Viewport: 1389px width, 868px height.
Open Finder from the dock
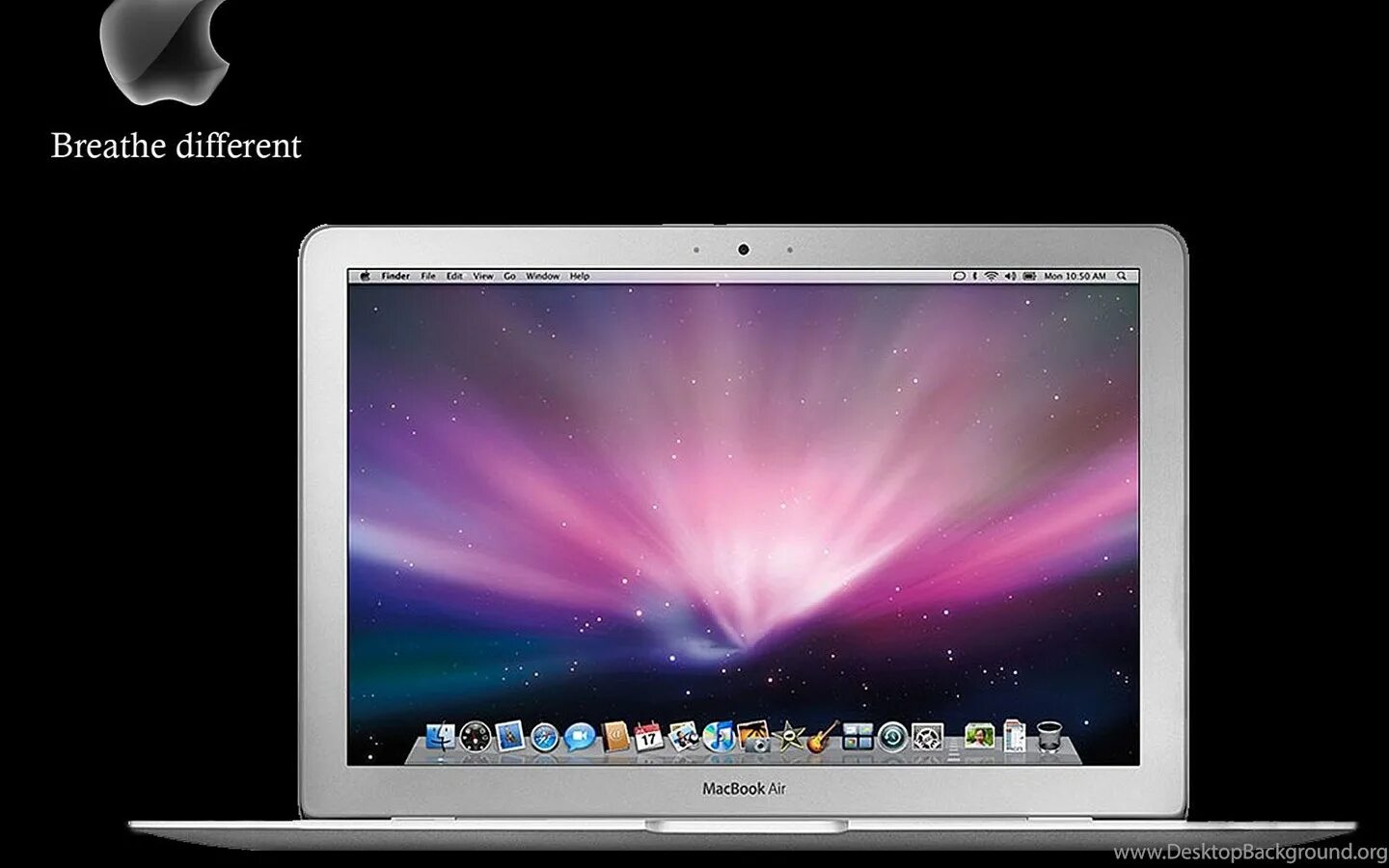tap(441, 738)
